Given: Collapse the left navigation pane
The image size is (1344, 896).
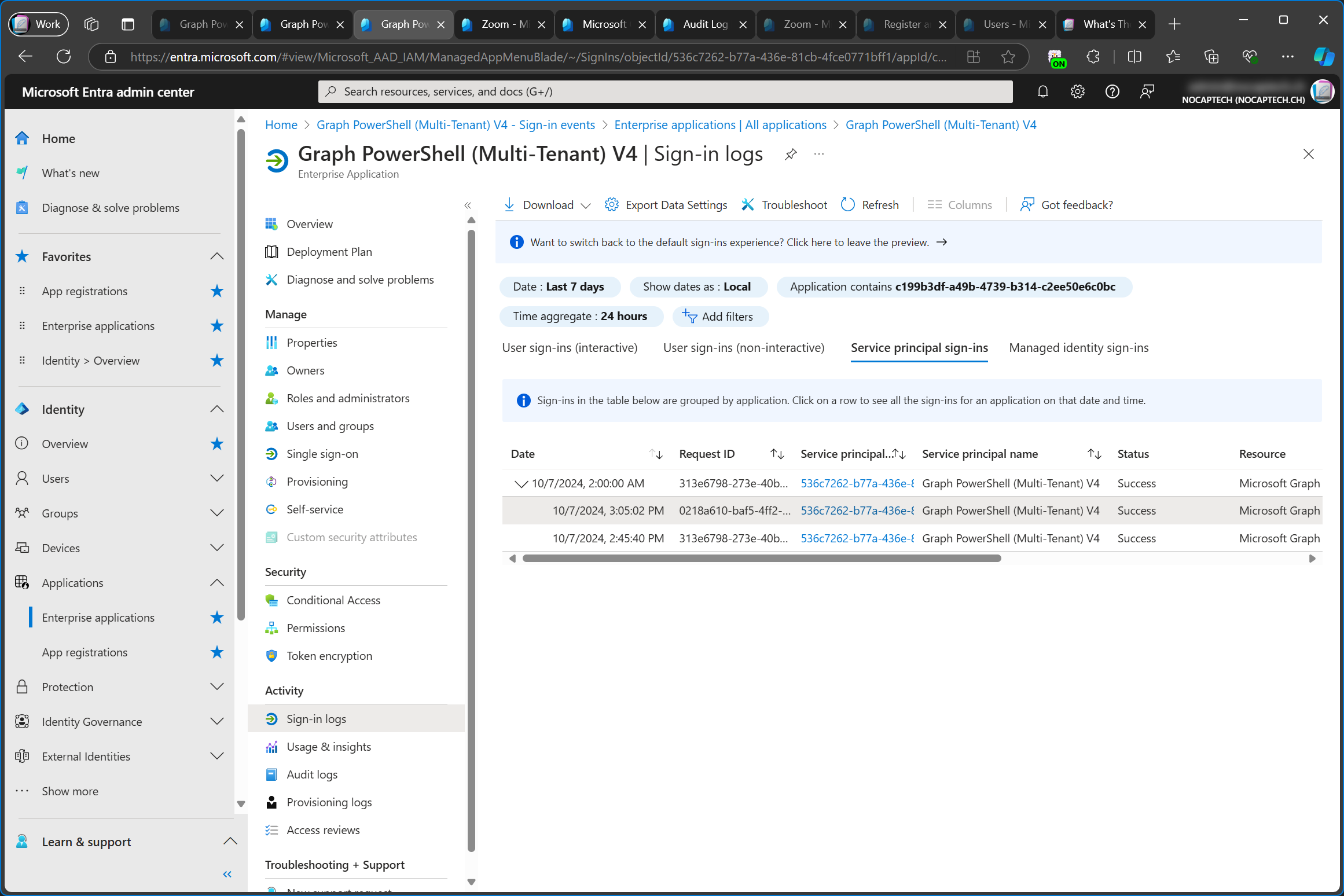Looking at the screenshot, I should [x=227, y=874].
